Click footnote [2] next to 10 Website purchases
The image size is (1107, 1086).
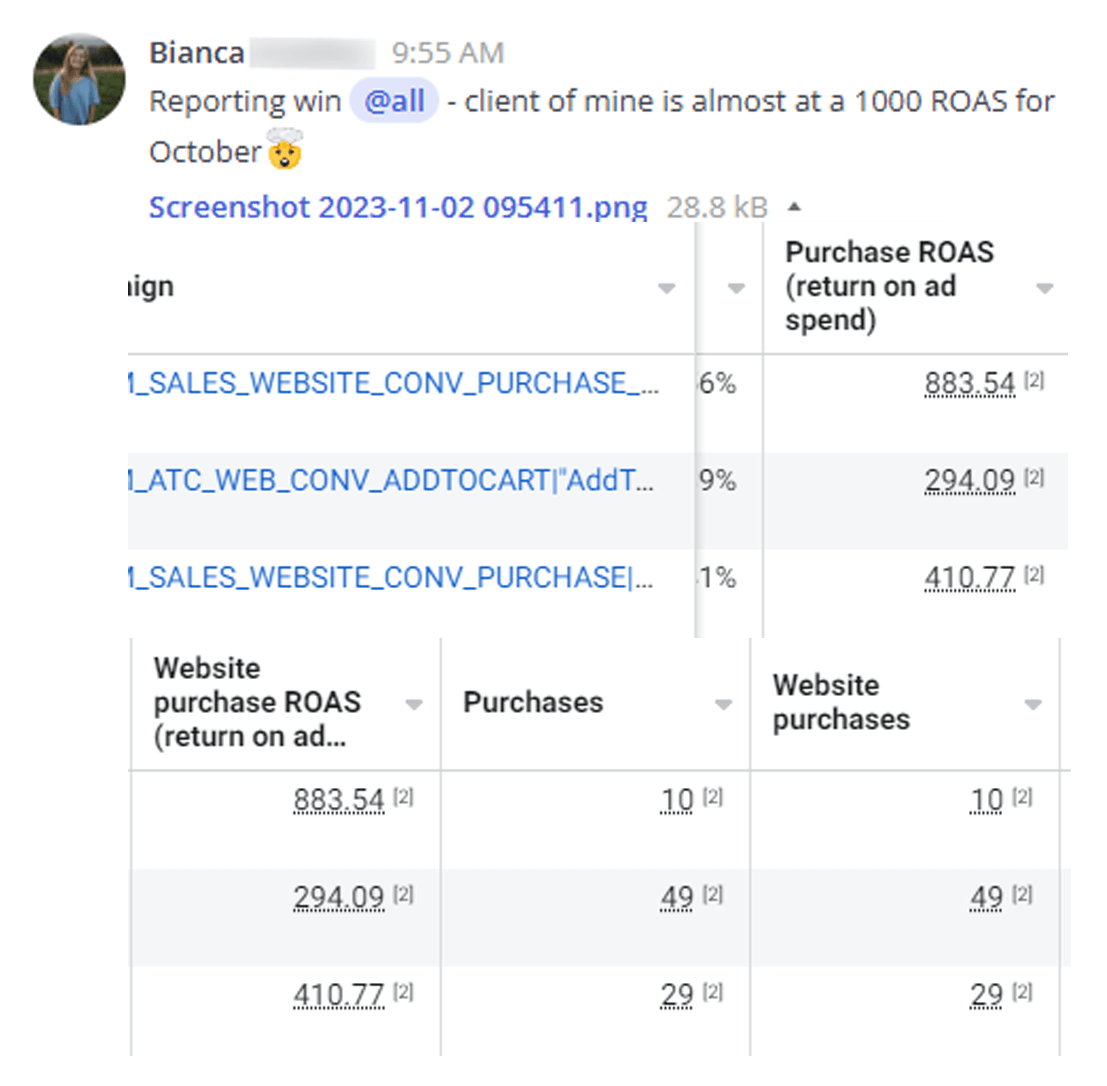(1022, 797)
